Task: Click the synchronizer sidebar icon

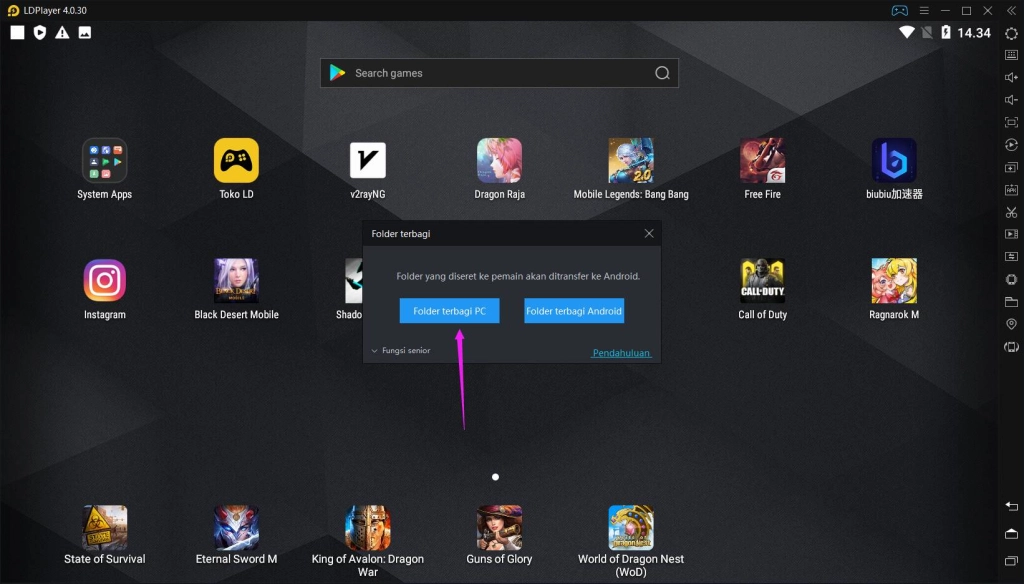Action: pyautogui.click(x=1011, y=256)
